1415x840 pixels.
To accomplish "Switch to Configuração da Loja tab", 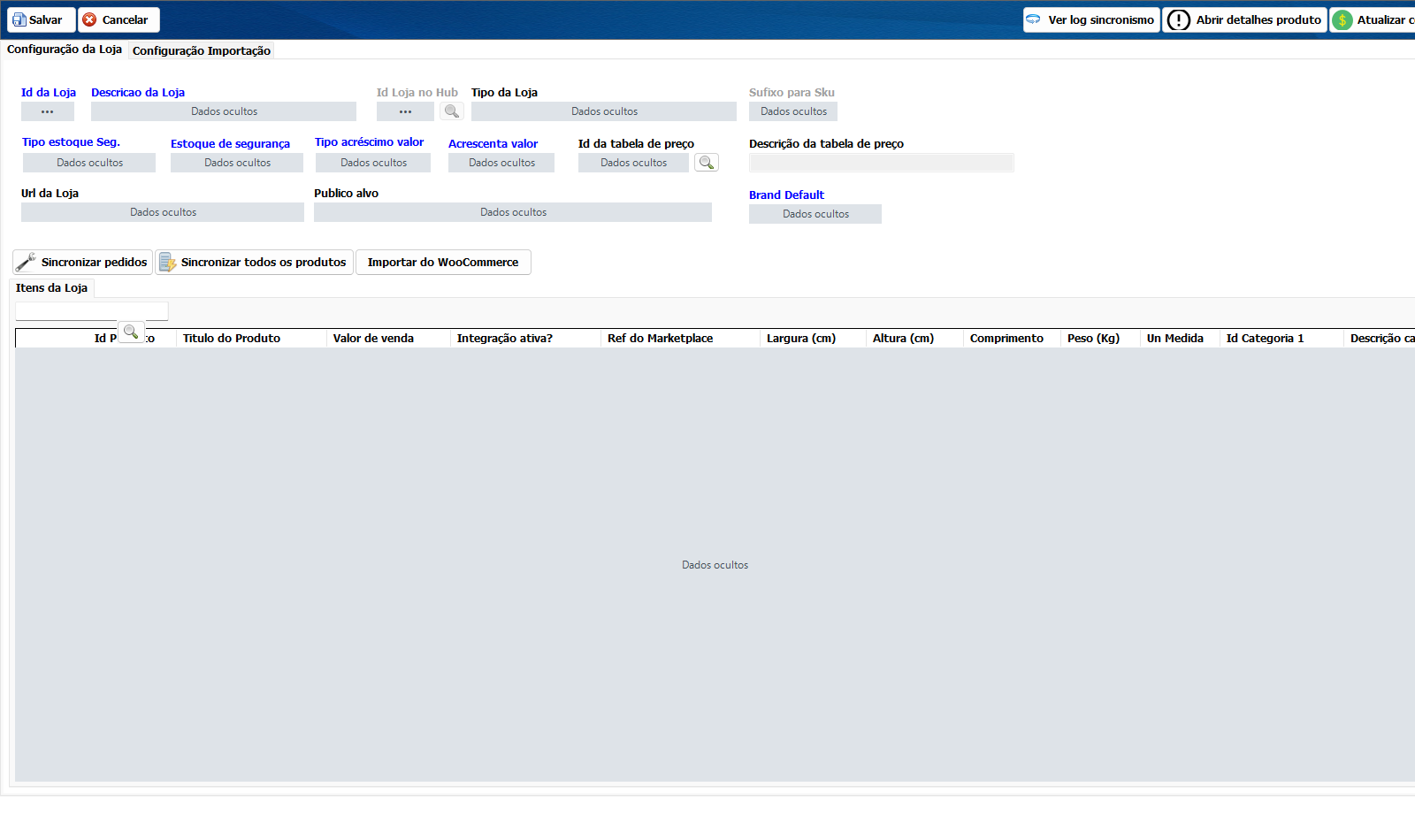I will 65,50.
